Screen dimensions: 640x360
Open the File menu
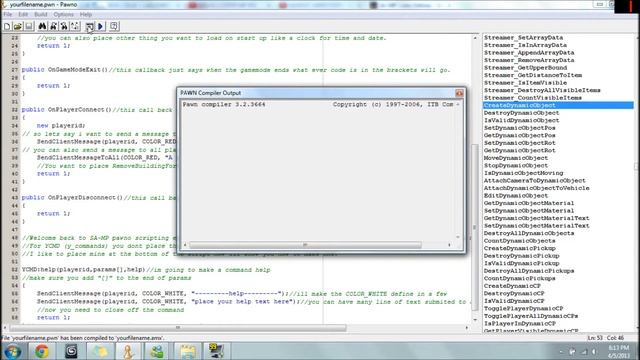click(8, 14)
